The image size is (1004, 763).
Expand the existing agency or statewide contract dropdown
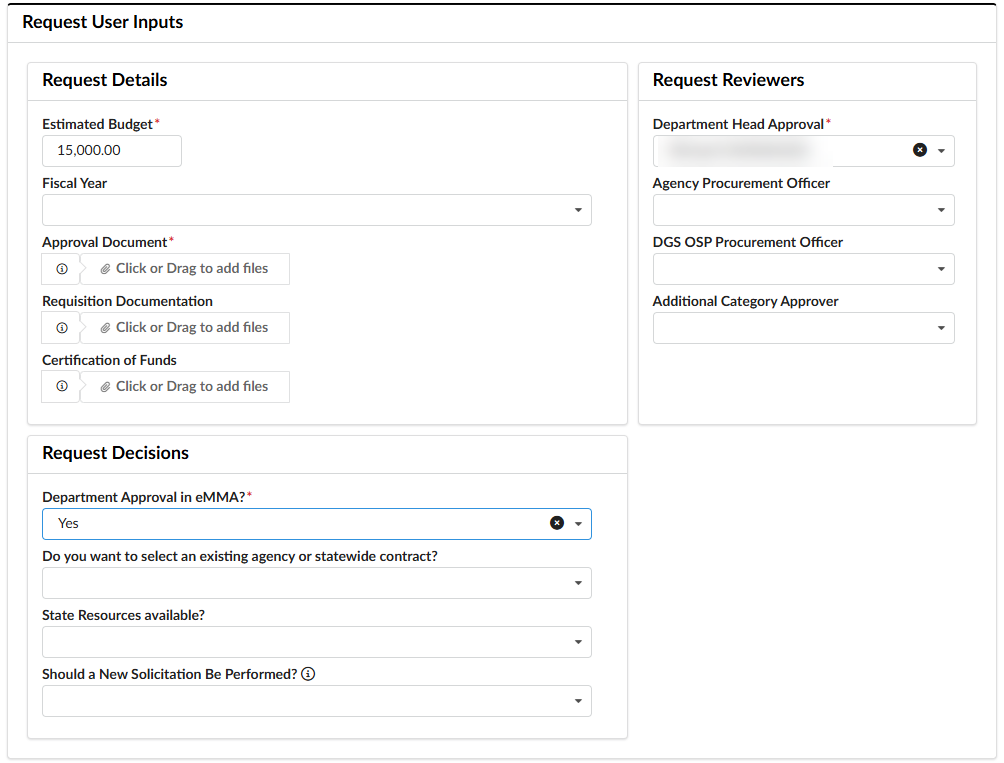pyautogui.click(x=578, y=583)
